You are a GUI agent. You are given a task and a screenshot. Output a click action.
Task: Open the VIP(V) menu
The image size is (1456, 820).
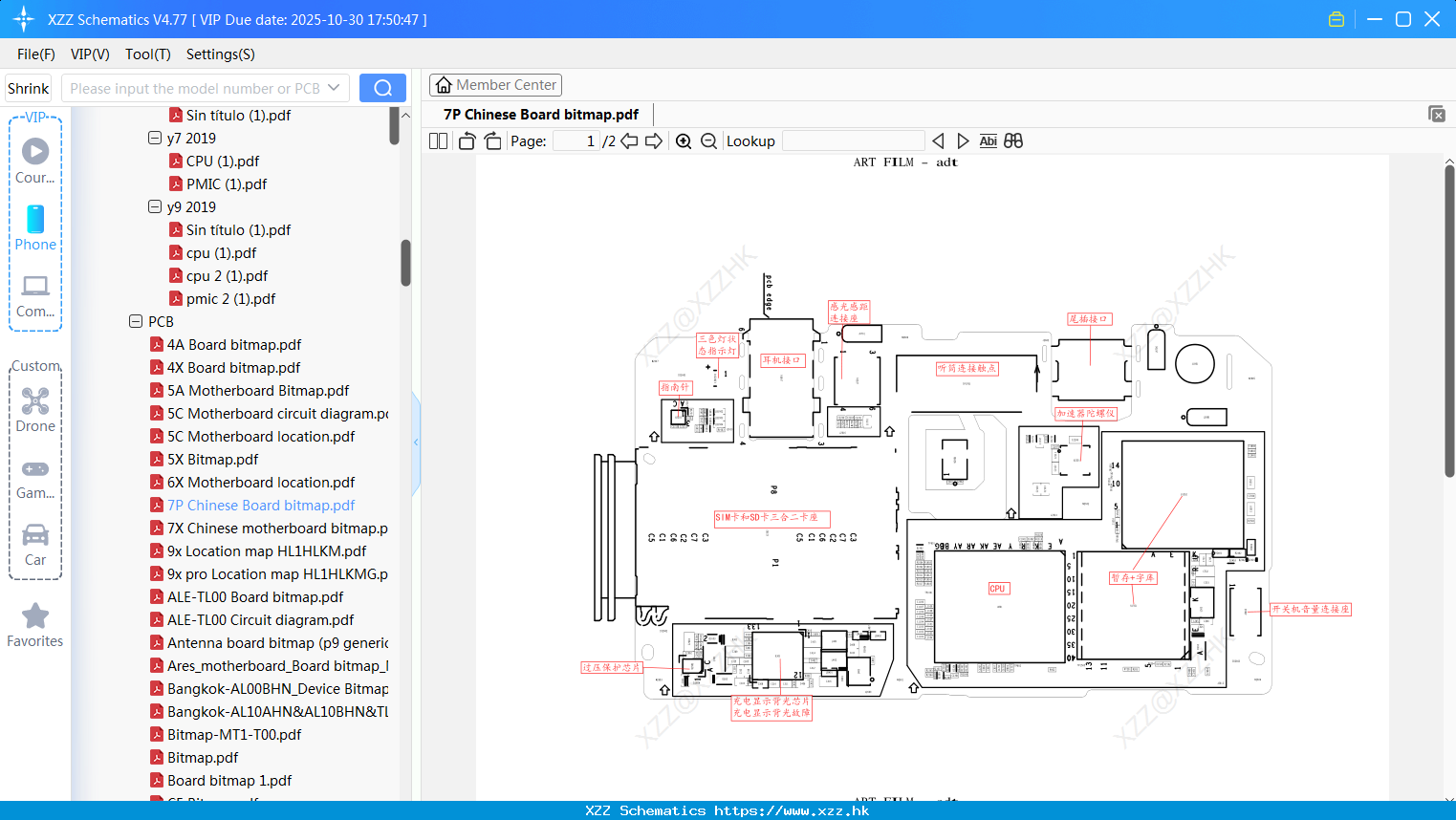tap(90, 54)
